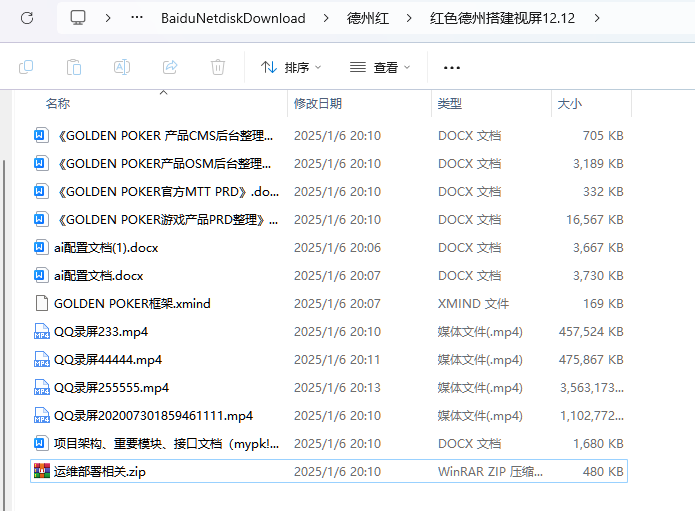Expand chevron after BaiduNetdiskDownload
The height and width of the screenshot is (511, 695).
click(x=326, y=18)
